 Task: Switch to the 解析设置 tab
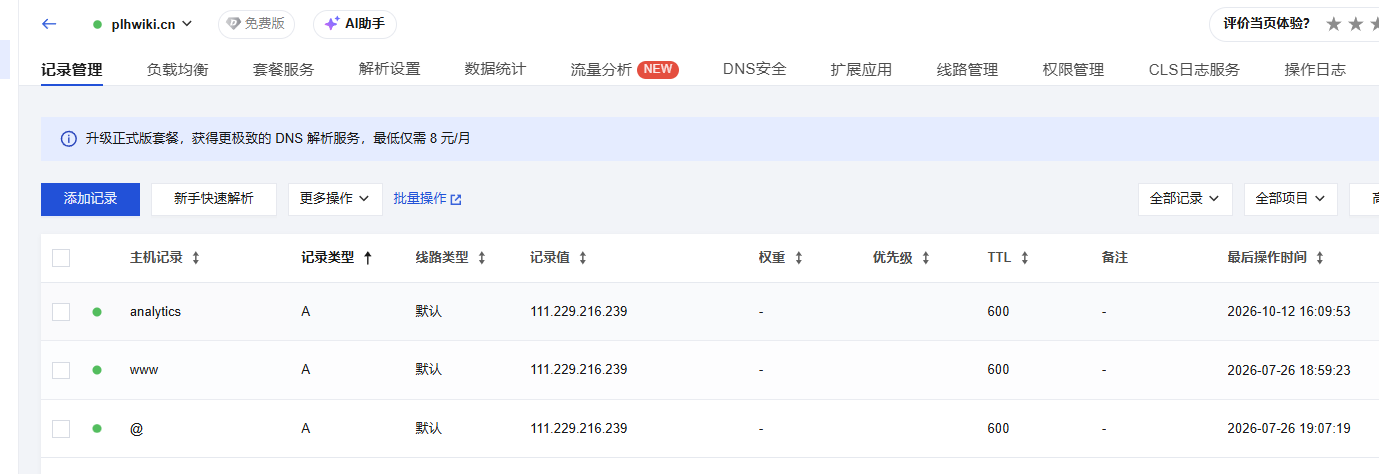(390, 70)
